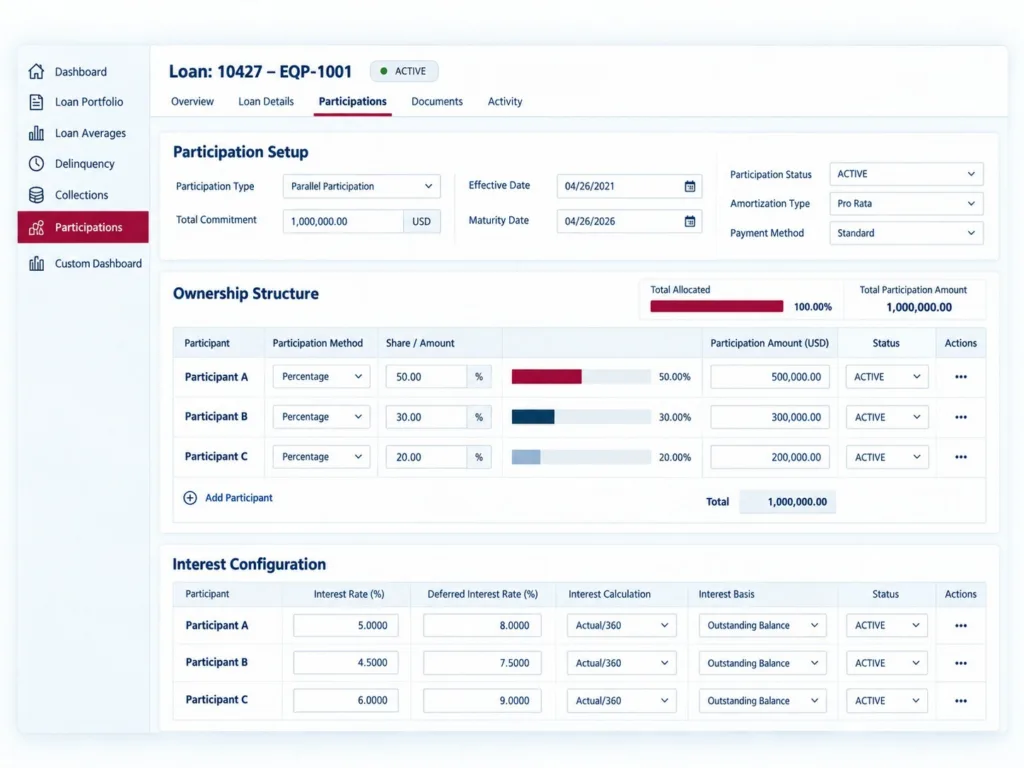The height and width of the screenshot is (768, 1024).
Task: Click Participant C Deferred Interest Rate field
Action: click(x=482, y=701)
